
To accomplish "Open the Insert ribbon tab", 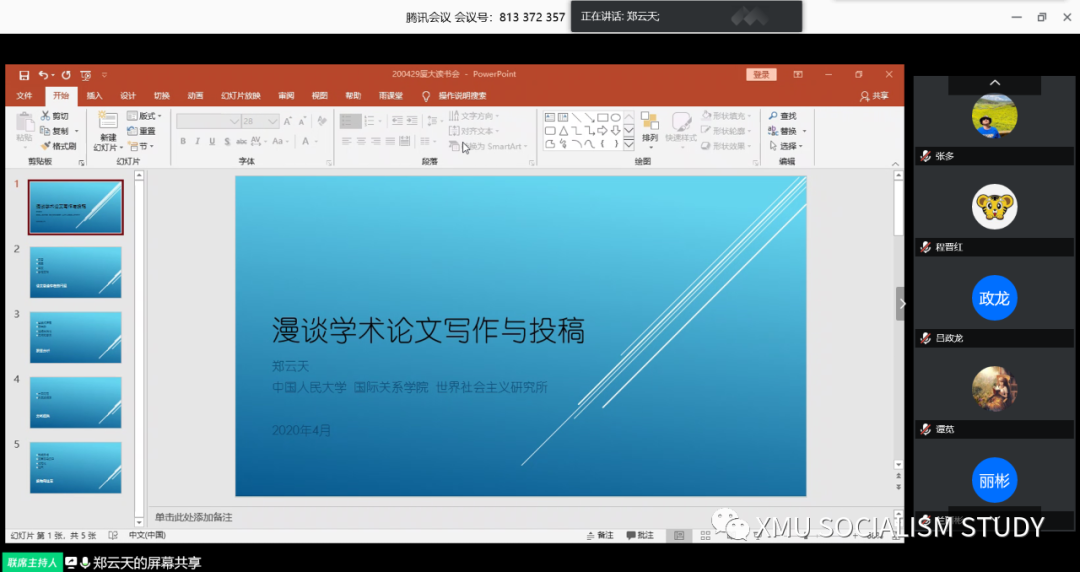I will point(94,96).
